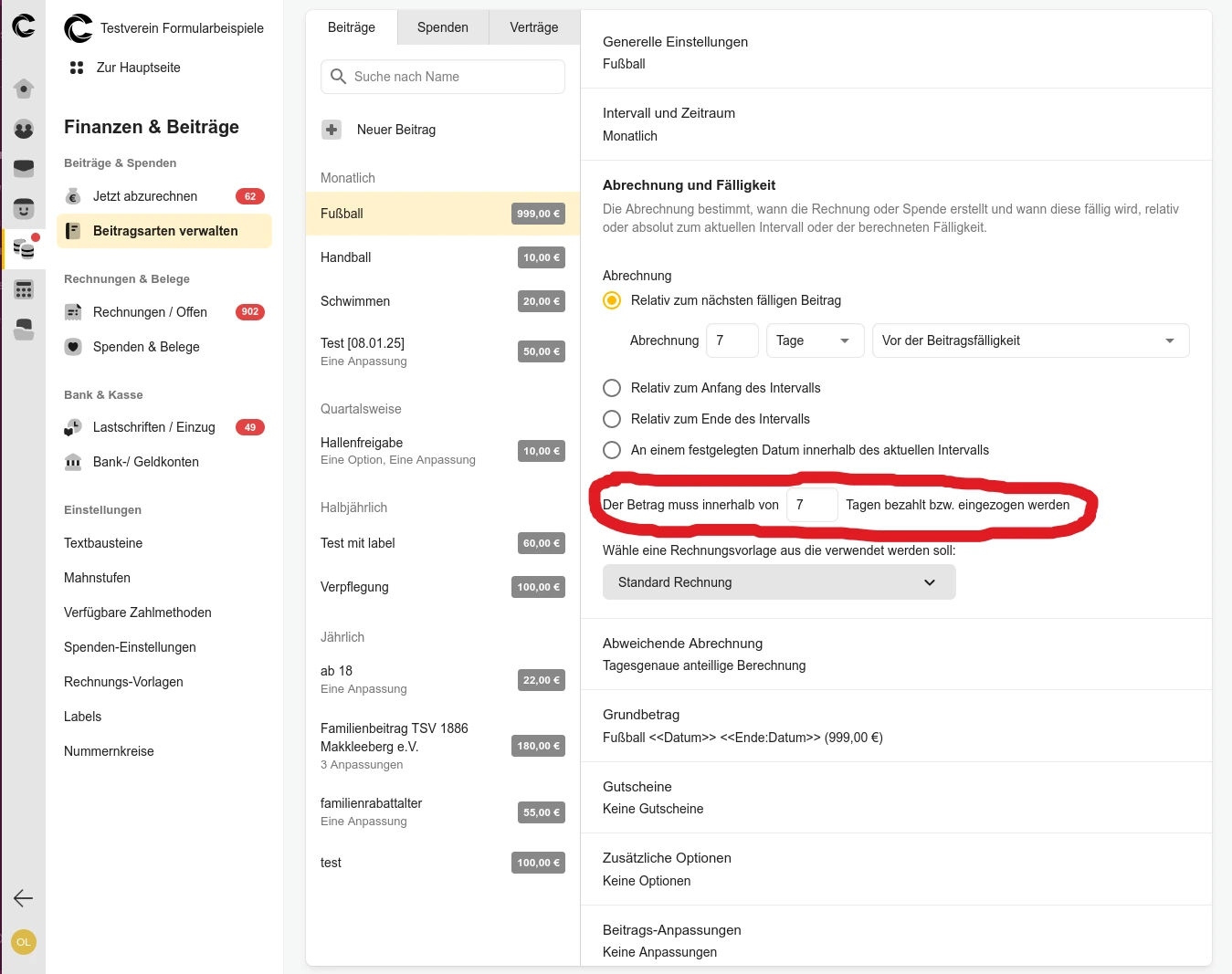The image size is (1232, 974).
Task: Click the payment days input field
Action: pyautogui.click(x=811, y=505)
